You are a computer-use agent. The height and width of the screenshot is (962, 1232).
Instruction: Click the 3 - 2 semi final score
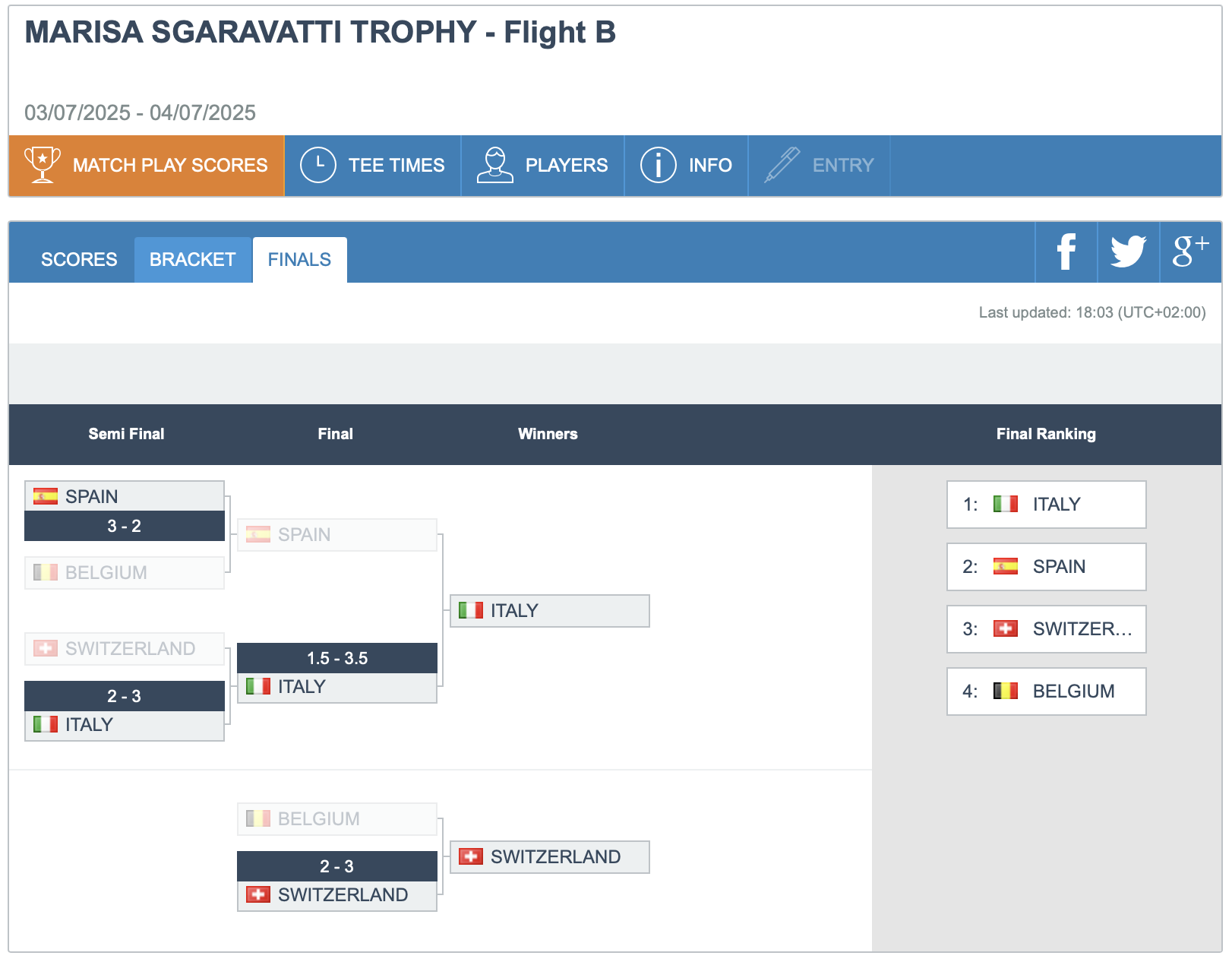click(x=125, y=526)
